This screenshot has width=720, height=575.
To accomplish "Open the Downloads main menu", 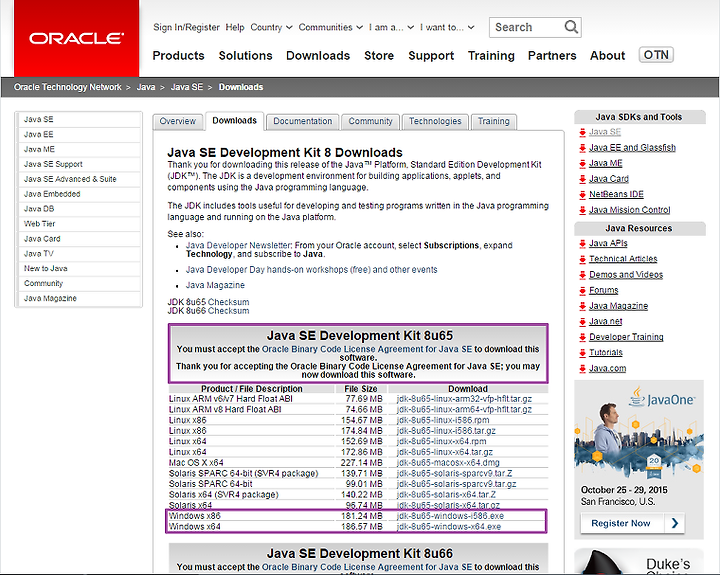I will pos(318,56).
